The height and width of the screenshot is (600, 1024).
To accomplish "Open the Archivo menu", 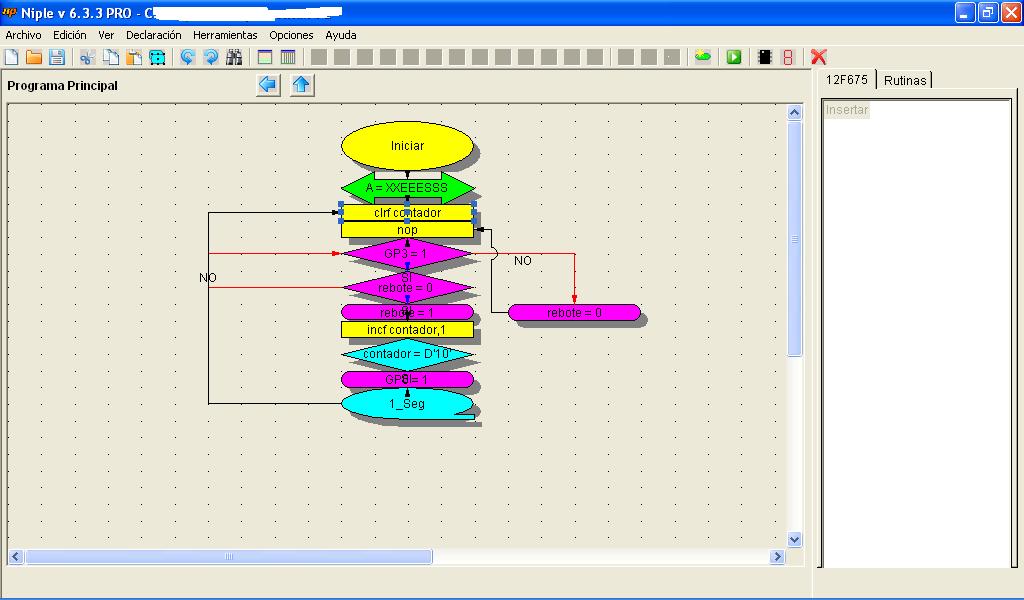I will click(x=24, y=35).
